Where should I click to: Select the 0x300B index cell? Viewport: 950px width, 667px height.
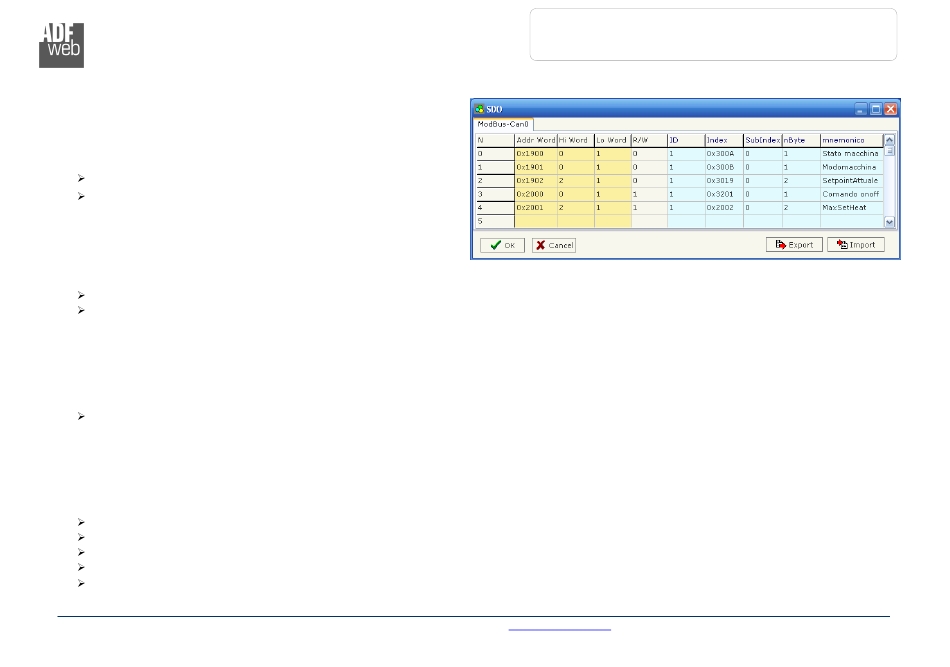click(724, 167)
